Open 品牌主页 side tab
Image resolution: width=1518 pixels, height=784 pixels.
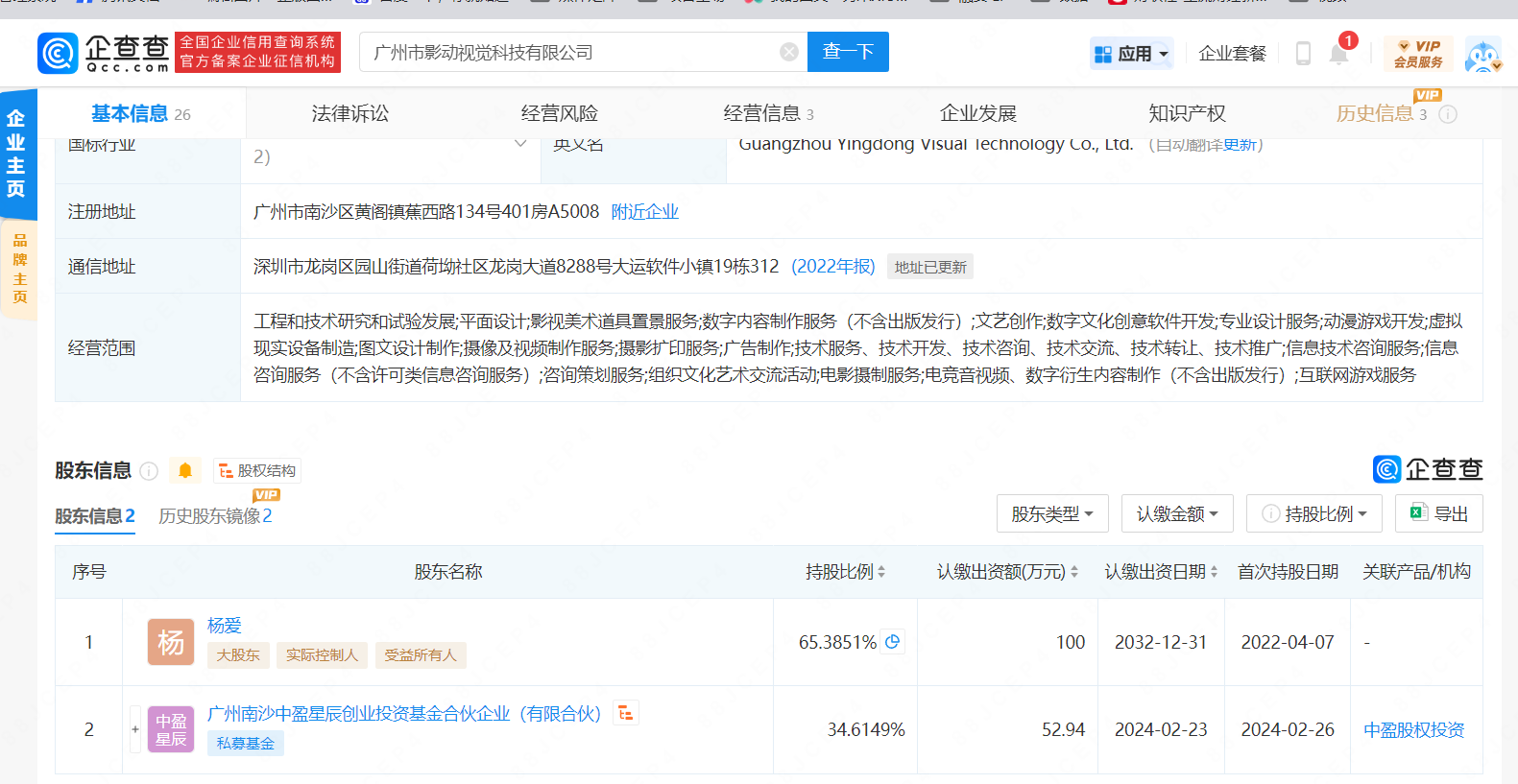pos(19,269)
